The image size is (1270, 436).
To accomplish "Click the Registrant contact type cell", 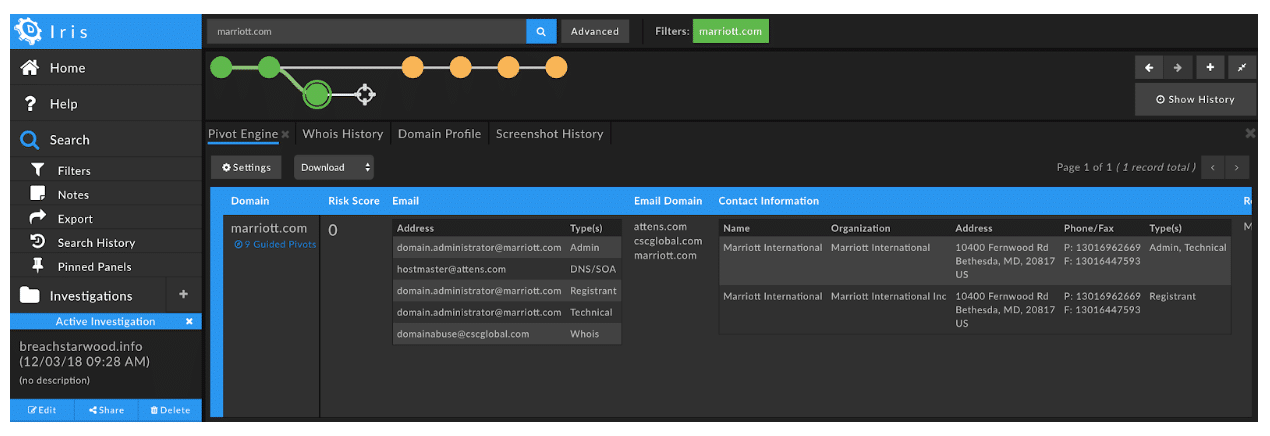I will pos(1172,296).
